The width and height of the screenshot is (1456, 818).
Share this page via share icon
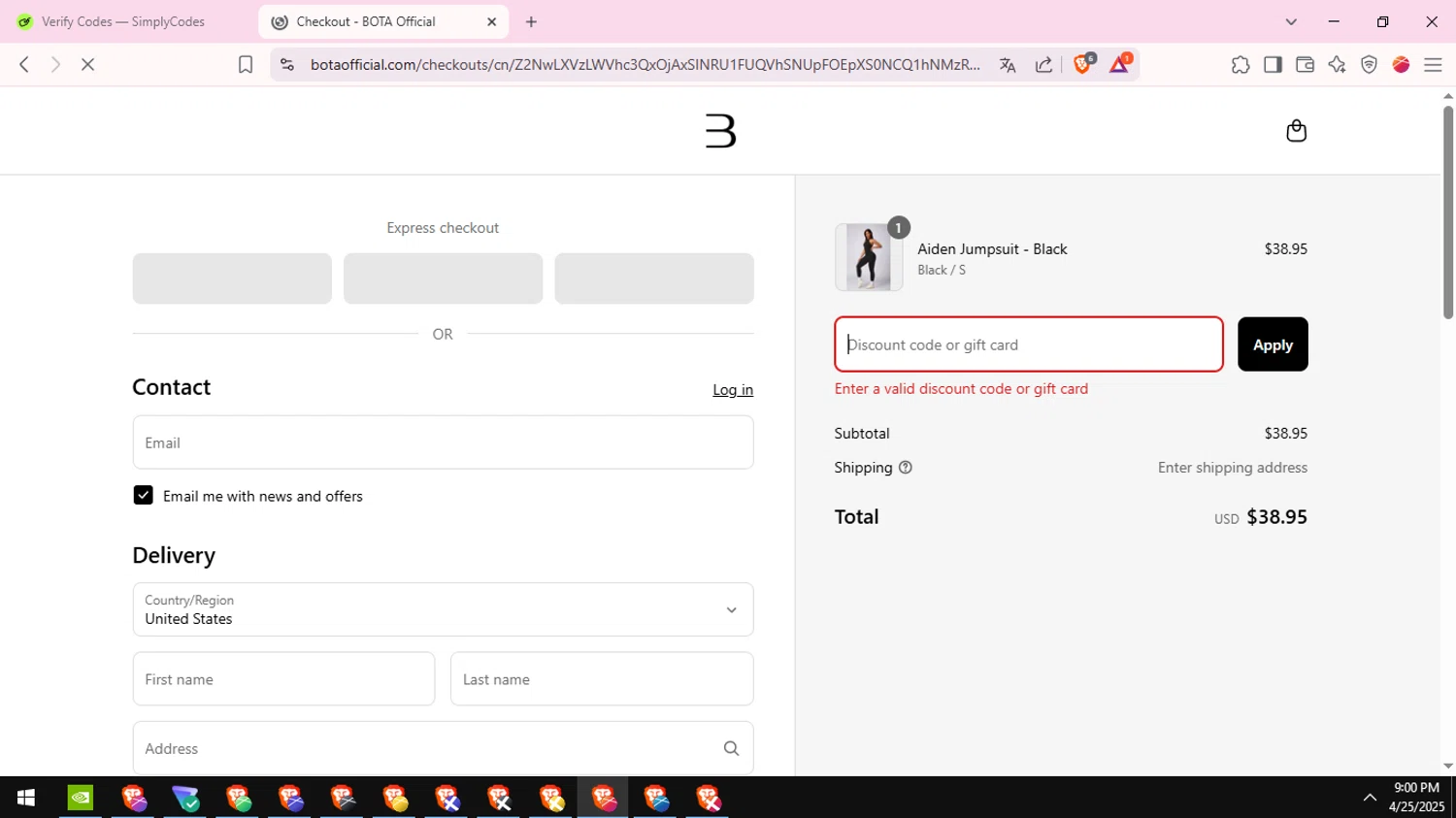(1043, 65)
